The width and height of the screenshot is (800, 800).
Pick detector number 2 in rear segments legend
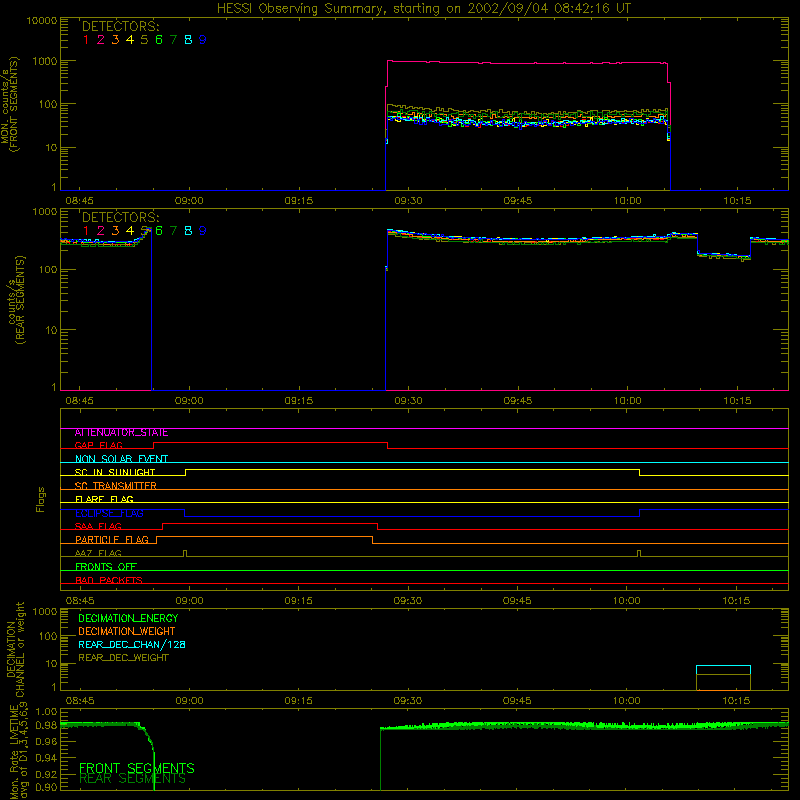click(x=101, y=231)
